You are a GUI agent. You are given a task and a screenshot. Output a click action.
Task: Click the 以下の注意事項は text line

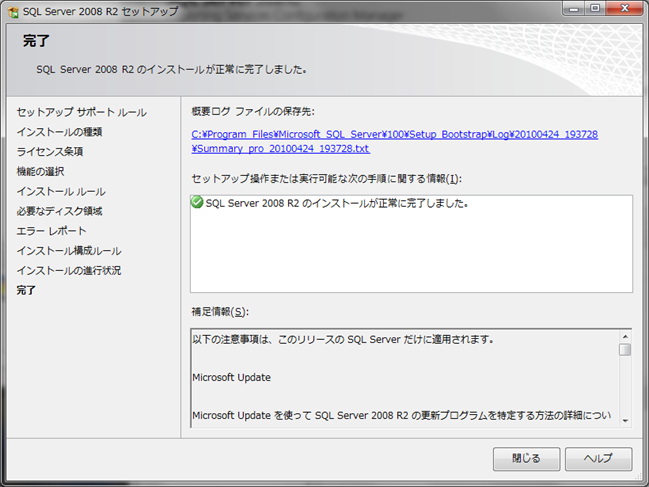click(343, 339)
